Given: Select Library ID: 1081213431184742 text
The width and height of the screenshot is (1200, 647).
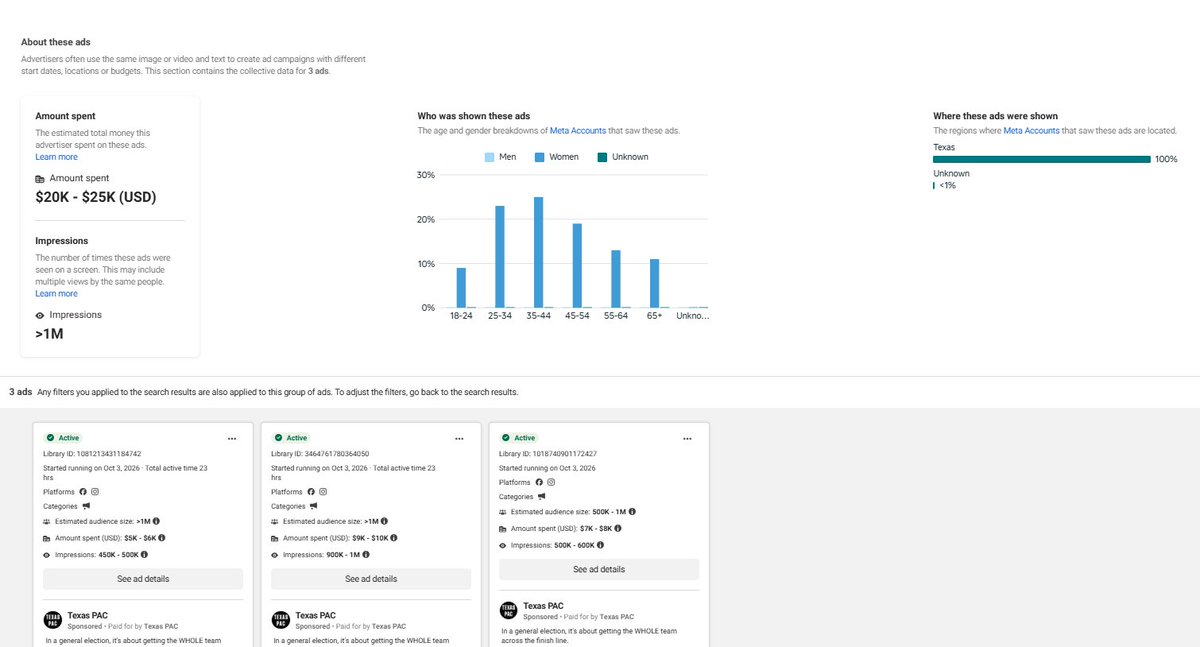Looking at the screenshot, I should 92,454.
